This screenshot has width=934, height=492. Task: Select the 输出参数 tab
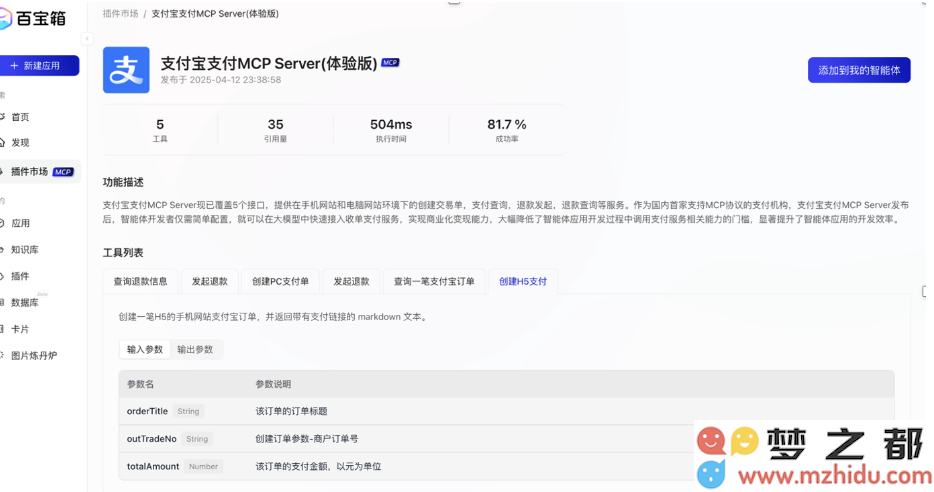coord(195,350)
